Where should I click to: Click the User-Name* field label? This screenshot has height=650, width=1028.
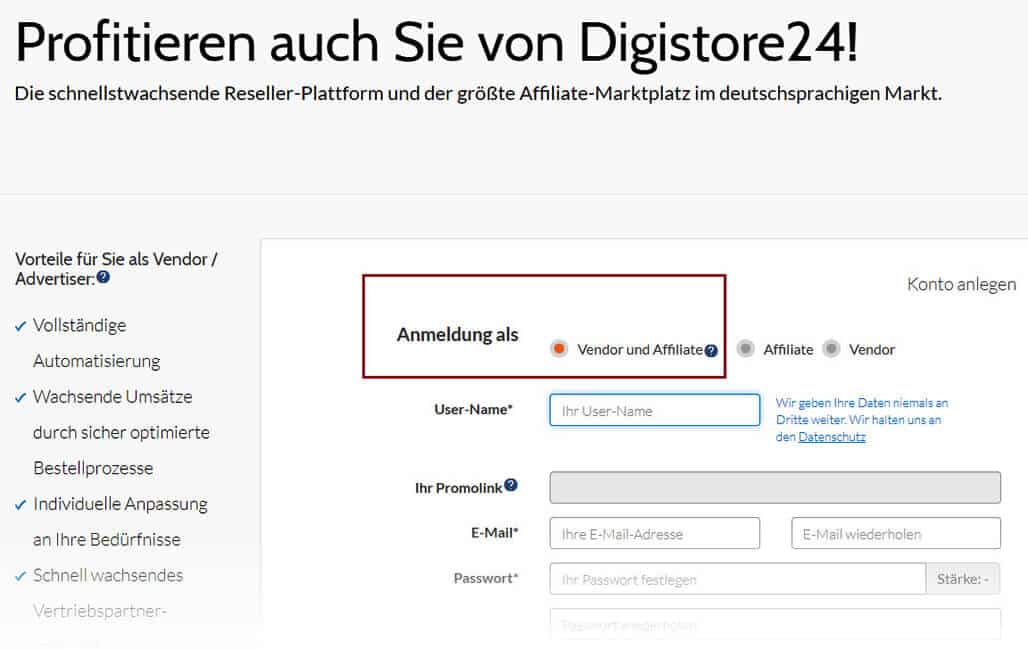(x=473, y=409)
